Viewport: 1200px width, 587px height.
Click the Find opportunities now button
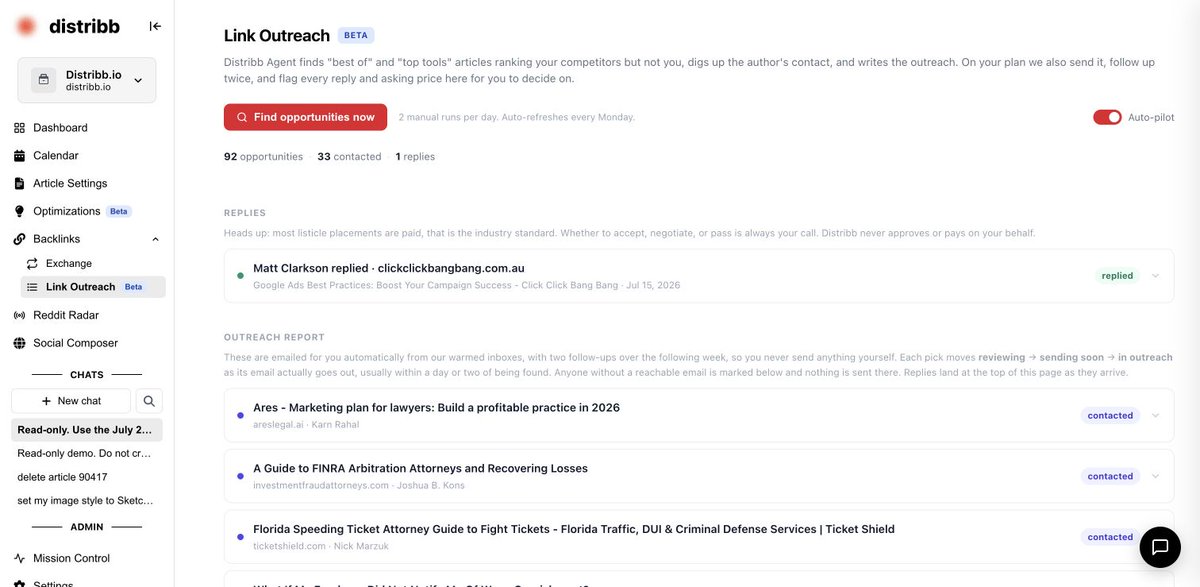[x=305, y=117]
